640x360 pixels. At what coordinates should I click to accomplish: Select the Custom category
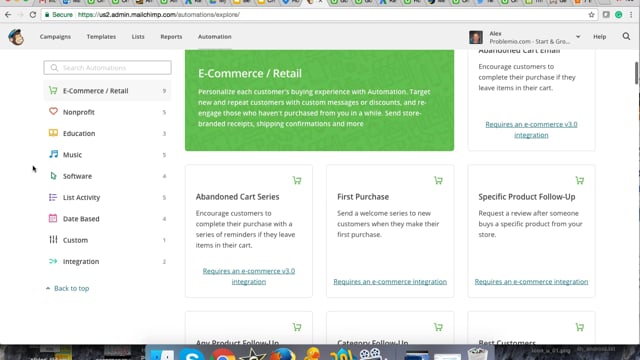107,240
